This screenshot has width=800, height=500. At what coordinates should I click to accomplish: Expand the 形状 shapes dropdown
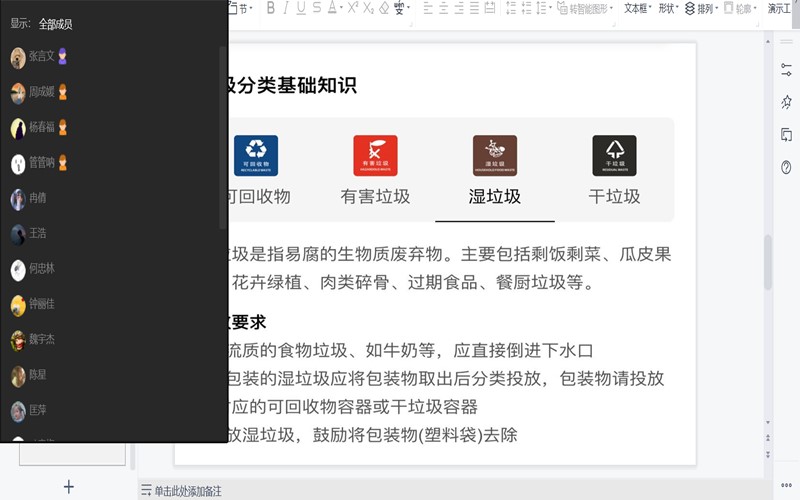pyautogui.click(x=669, y=8)
